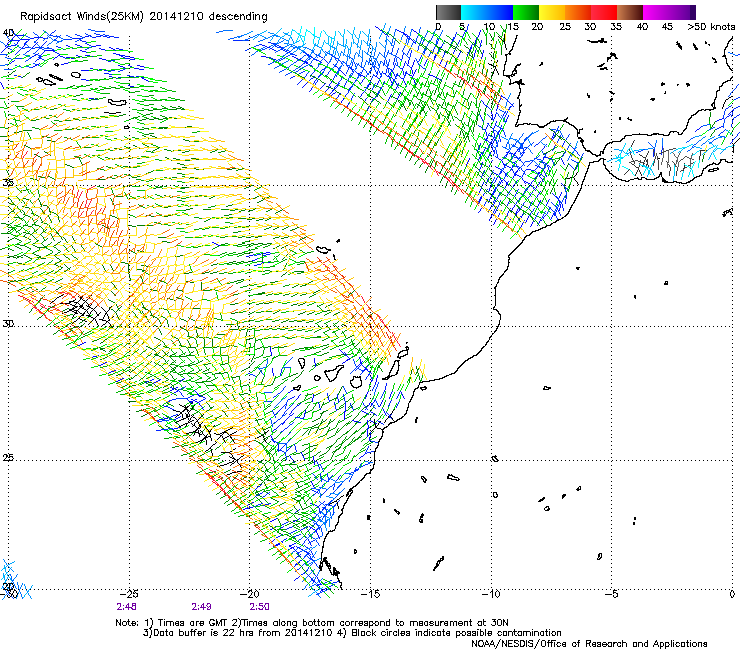Click the '-5' longitude axis label
This screenshot has width=740, height=650.
tap(612, 594)
